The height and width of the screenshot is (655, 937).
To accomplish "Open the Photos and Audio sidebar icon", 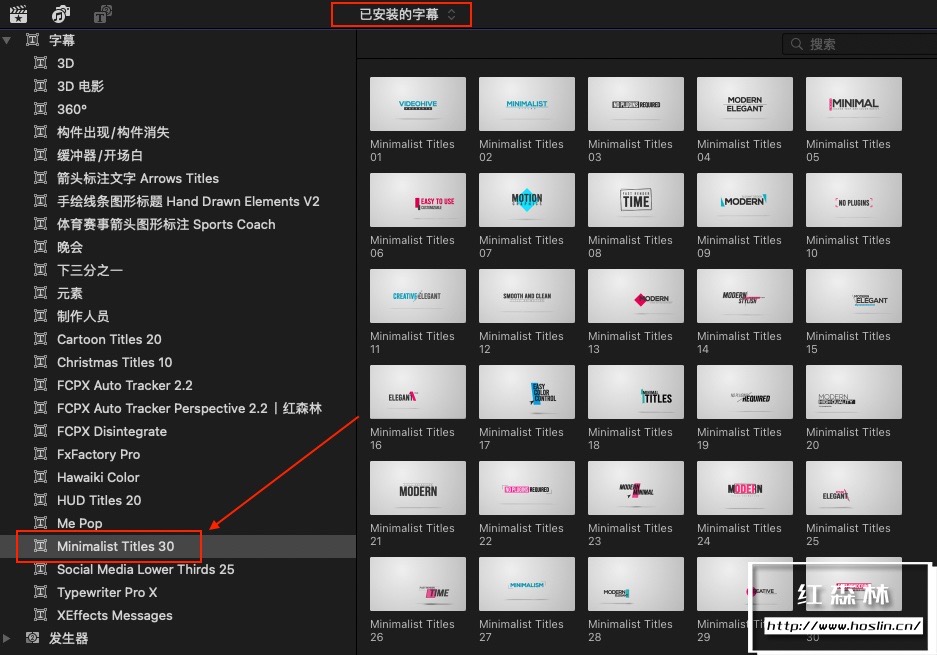I will (x=60, y=14).
